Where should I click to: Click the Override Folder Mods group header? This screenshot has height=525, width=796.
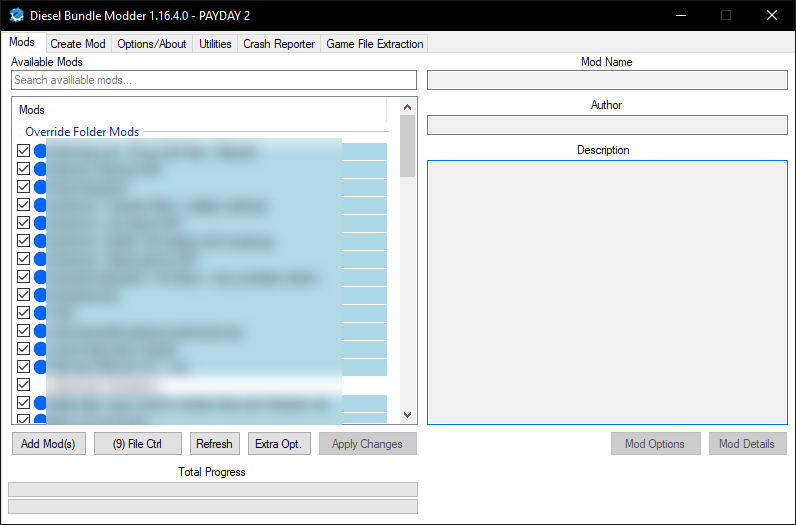coord(82,132)
